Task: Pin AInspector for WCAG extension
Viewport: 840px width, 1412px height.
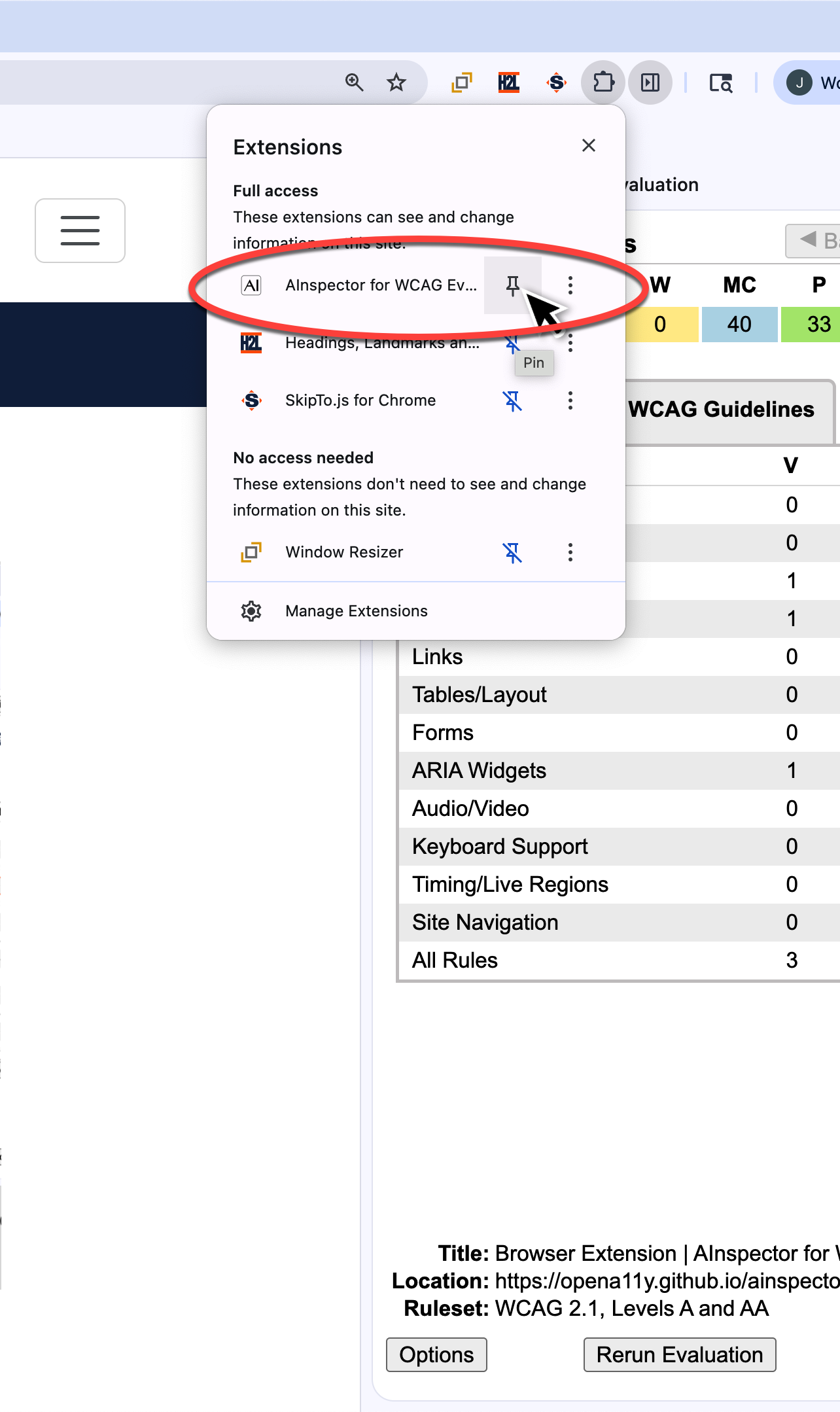Action: 512,285
